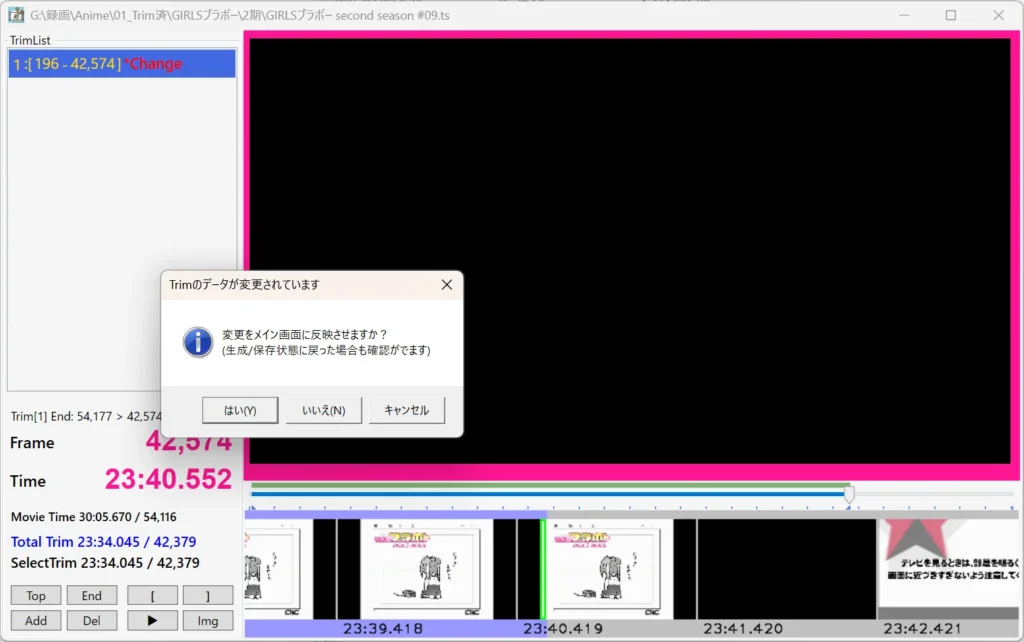Close the Trim data changed dialog
1024x642 pixels.
pyautogui.click(x=447, y=285)
